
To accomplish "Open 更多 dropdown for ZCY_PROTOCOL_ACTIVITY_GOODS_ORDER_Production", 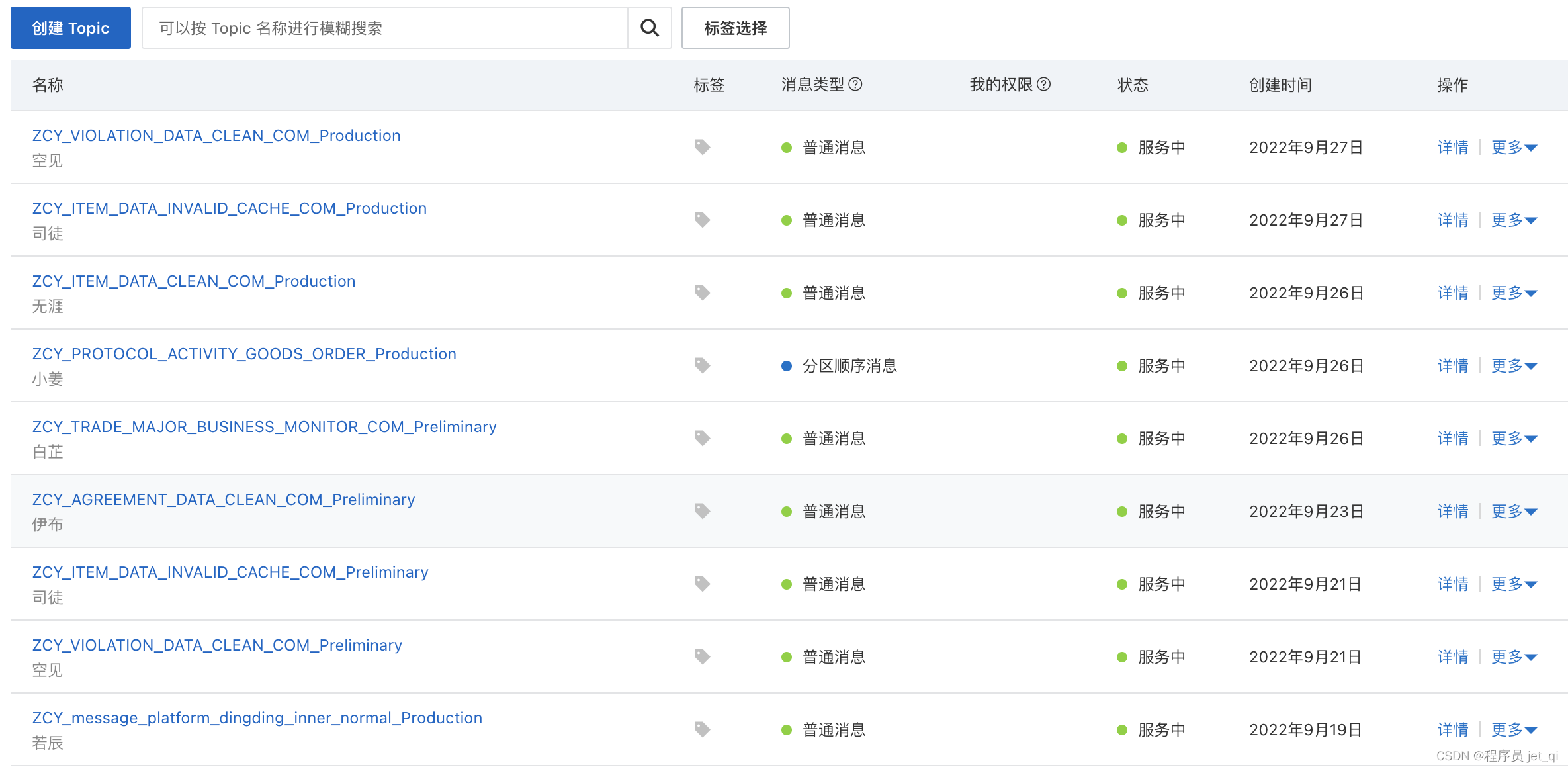I will pyautogui.click(x=1514, y=366).
